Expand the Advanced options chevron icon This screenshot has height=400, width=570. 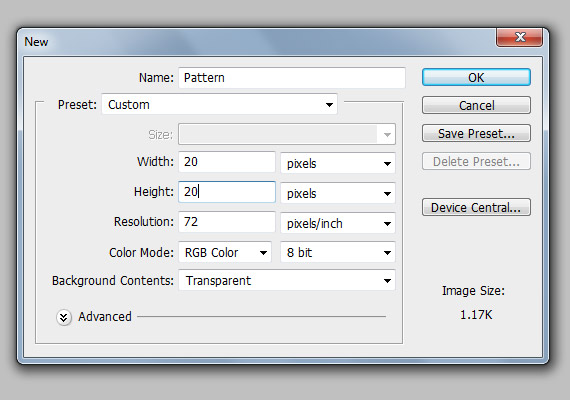point(64,317)
